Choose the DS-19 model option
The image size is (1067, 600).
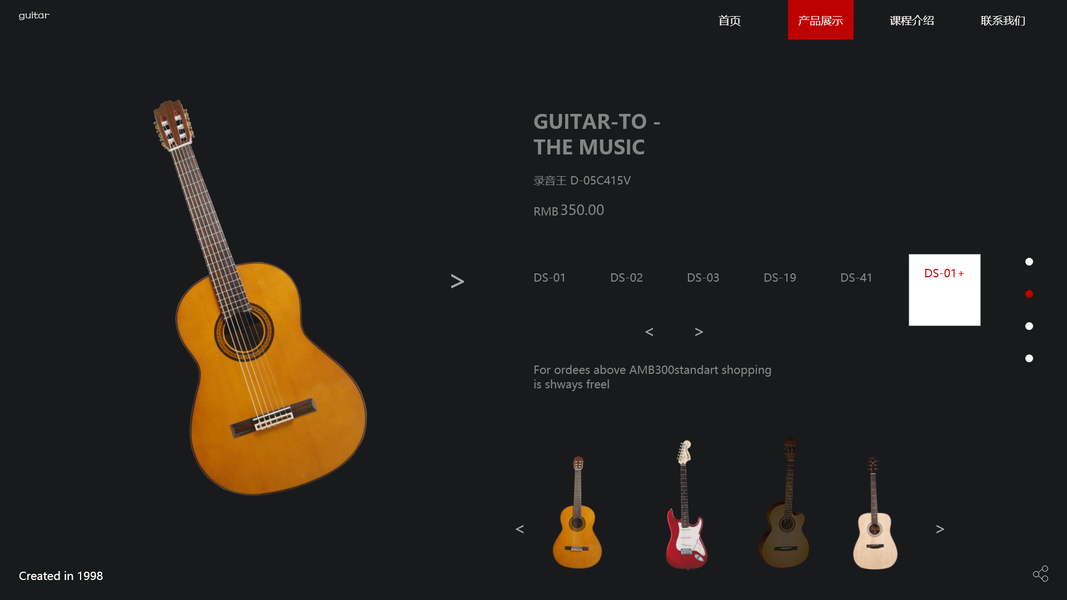[x=780, y=278]
